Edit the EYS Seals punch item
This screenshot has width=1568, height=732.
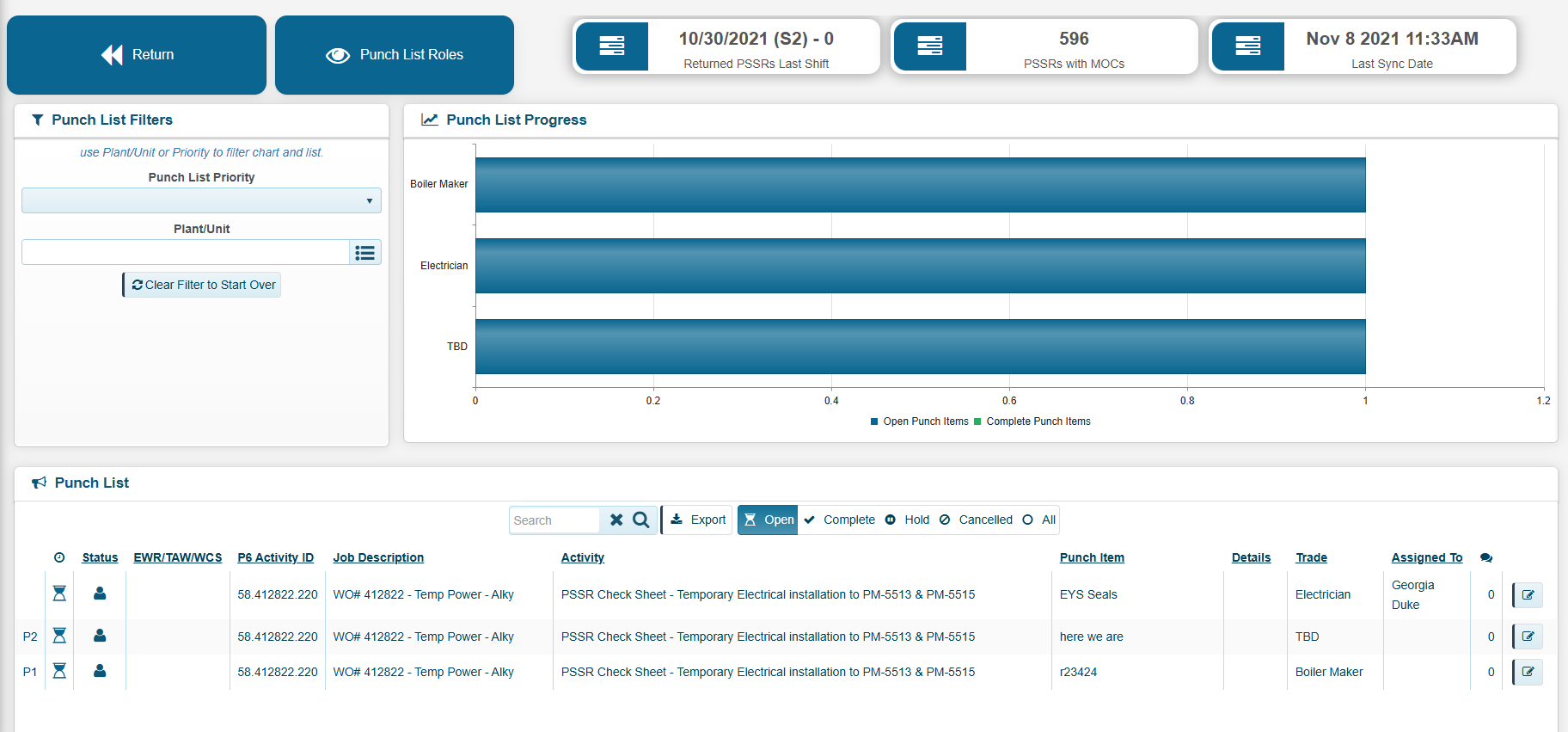pyautogui.click(x=1528, y=595)
